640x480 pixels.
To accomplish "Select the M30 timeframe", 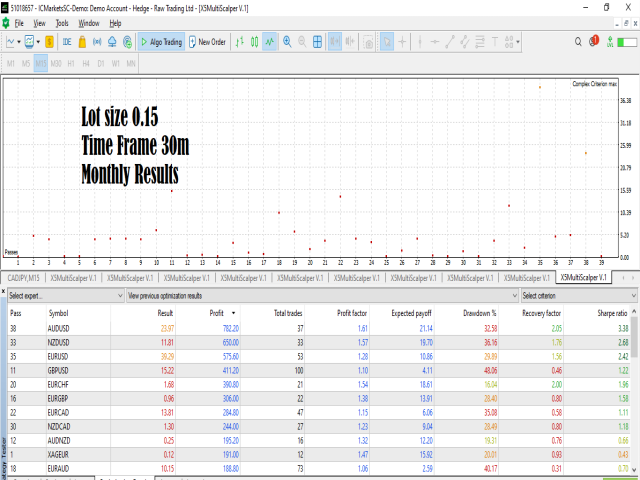I will tap(56, 63).
